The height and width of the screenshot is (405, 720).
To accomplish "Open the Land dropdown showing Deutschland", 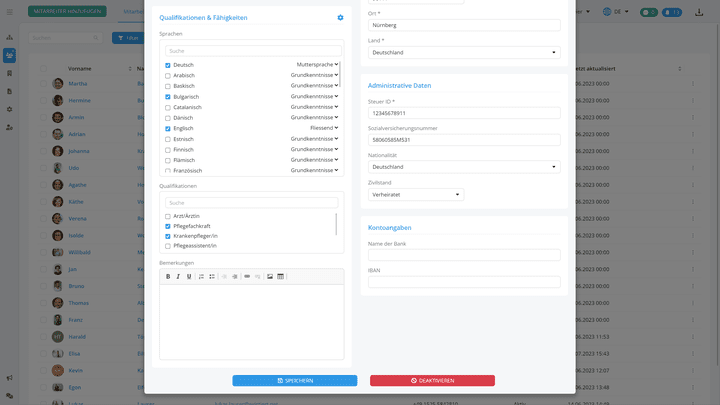I will 464,52.
